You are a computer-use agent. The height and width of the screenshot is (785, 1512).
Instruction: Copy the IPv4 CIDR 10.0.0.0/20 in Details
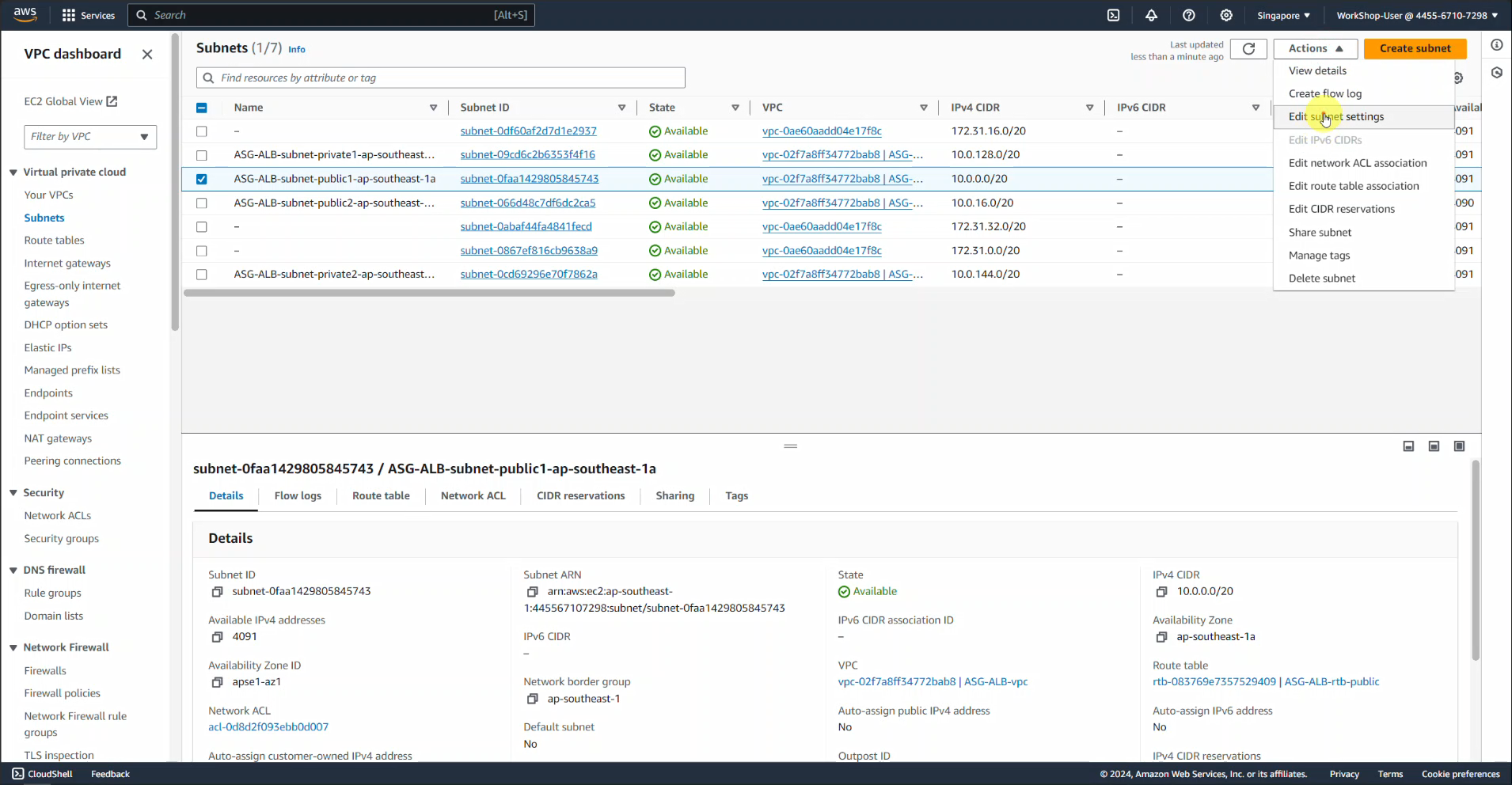tap(1161, 592)
